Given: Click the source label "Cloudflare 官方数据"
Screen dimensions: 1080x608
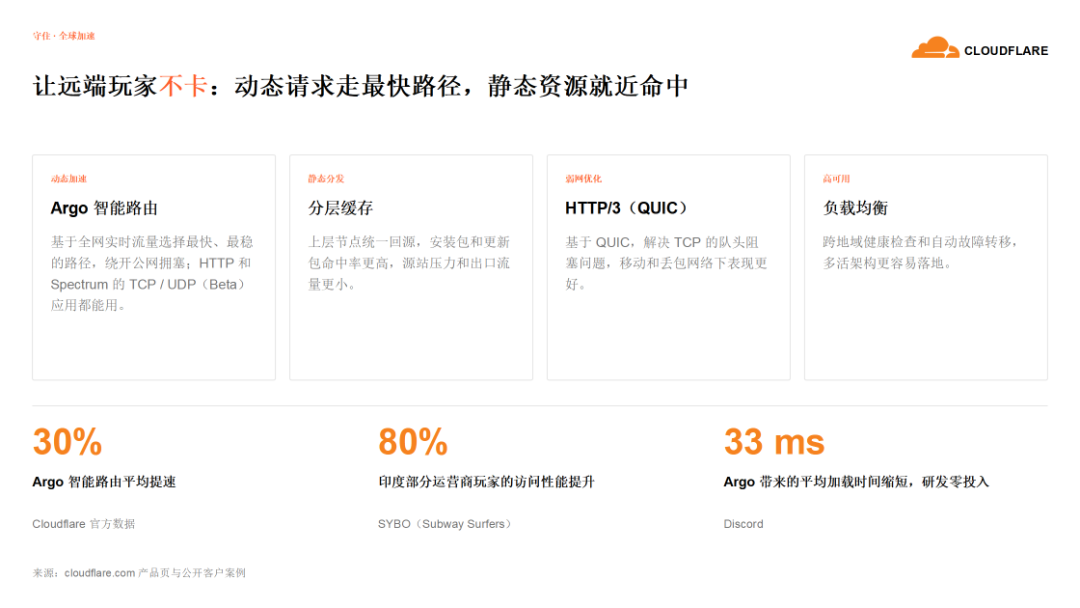Looking at the screenshot, I should tap(83, 524).
